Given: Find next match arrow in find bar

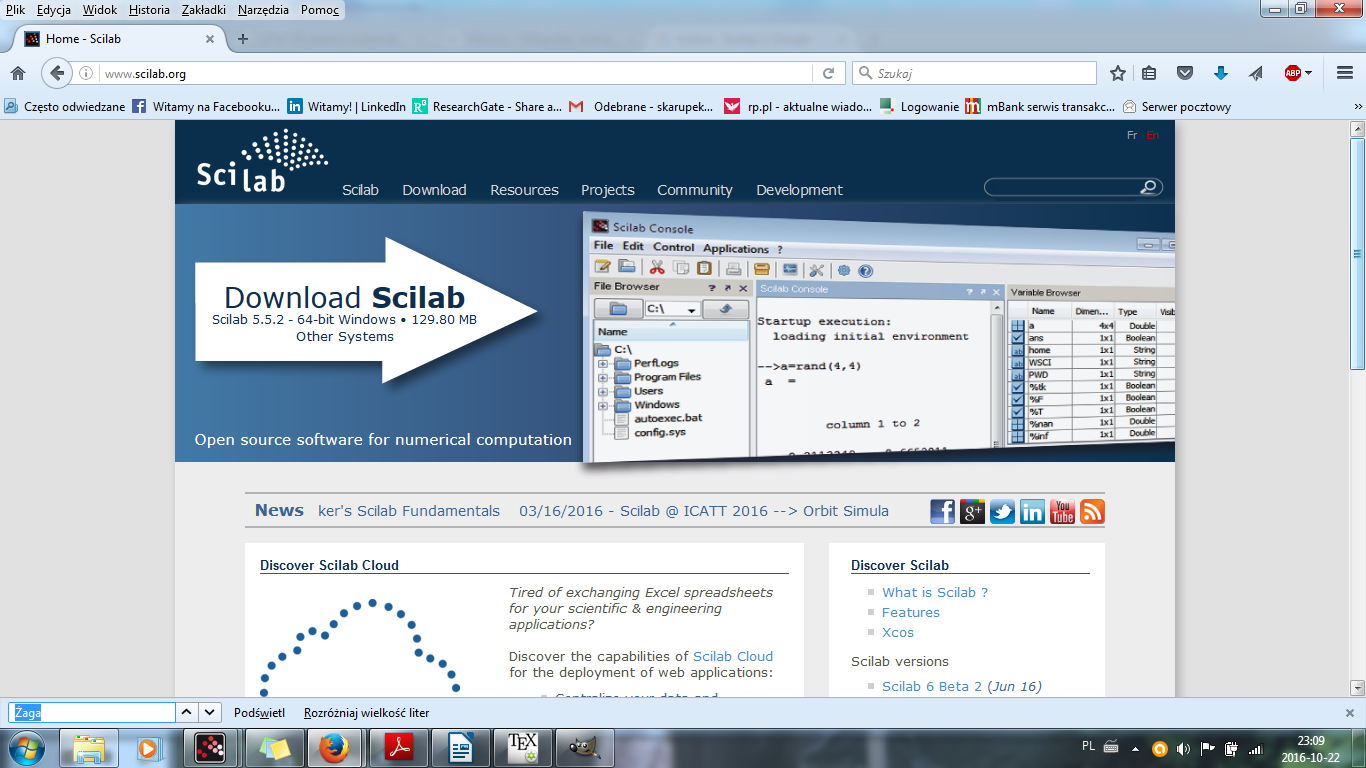Looking at the screenshot, I should click(210, 713).
